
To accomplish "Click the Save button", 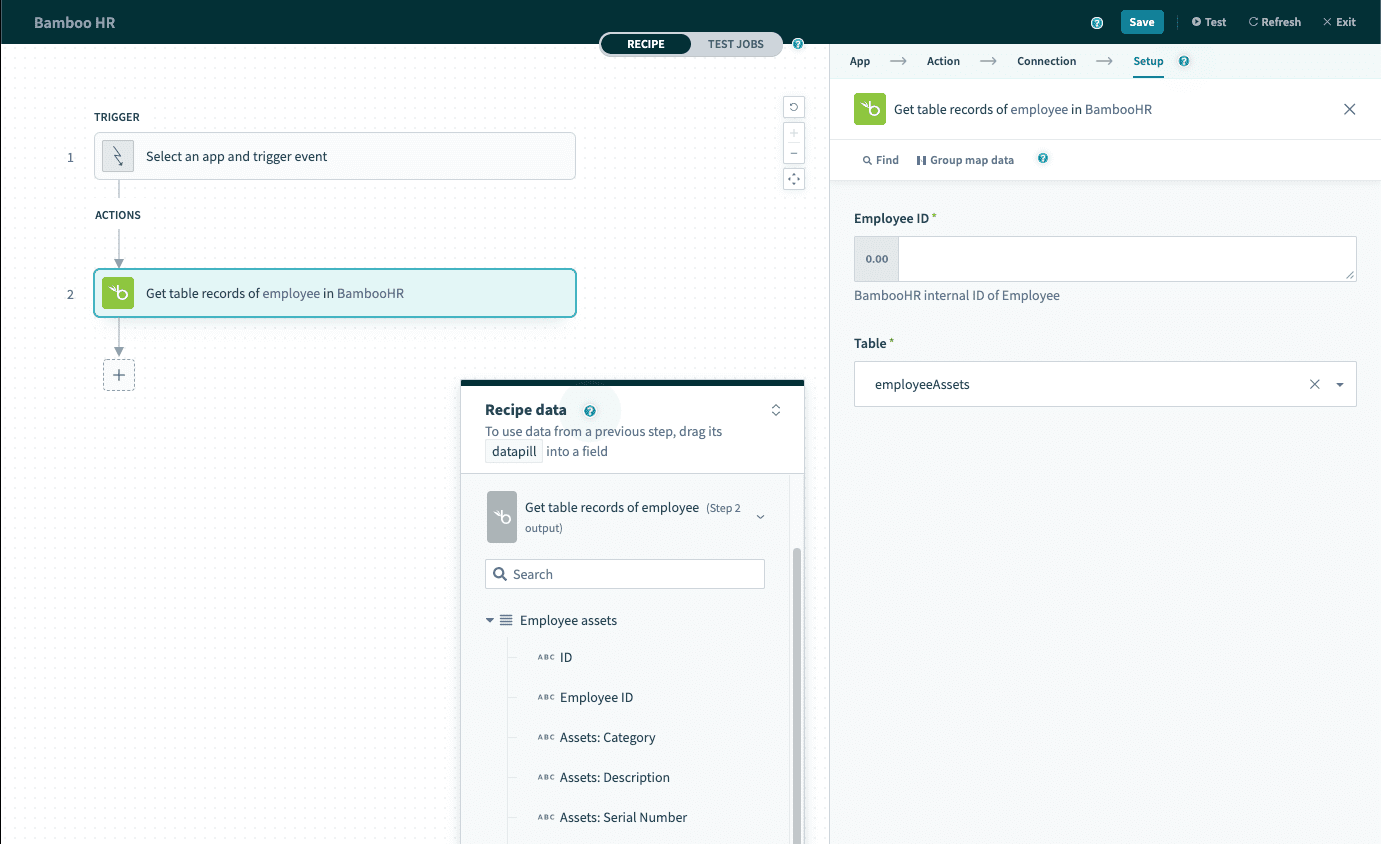I will click(x=1142, y=21).
